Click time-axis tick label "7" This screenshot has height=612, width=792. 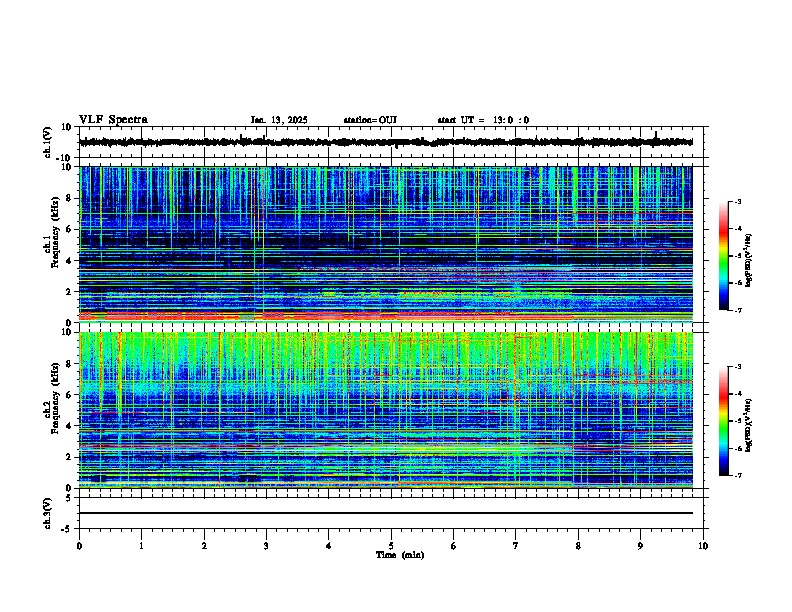(x=516, y=546)
